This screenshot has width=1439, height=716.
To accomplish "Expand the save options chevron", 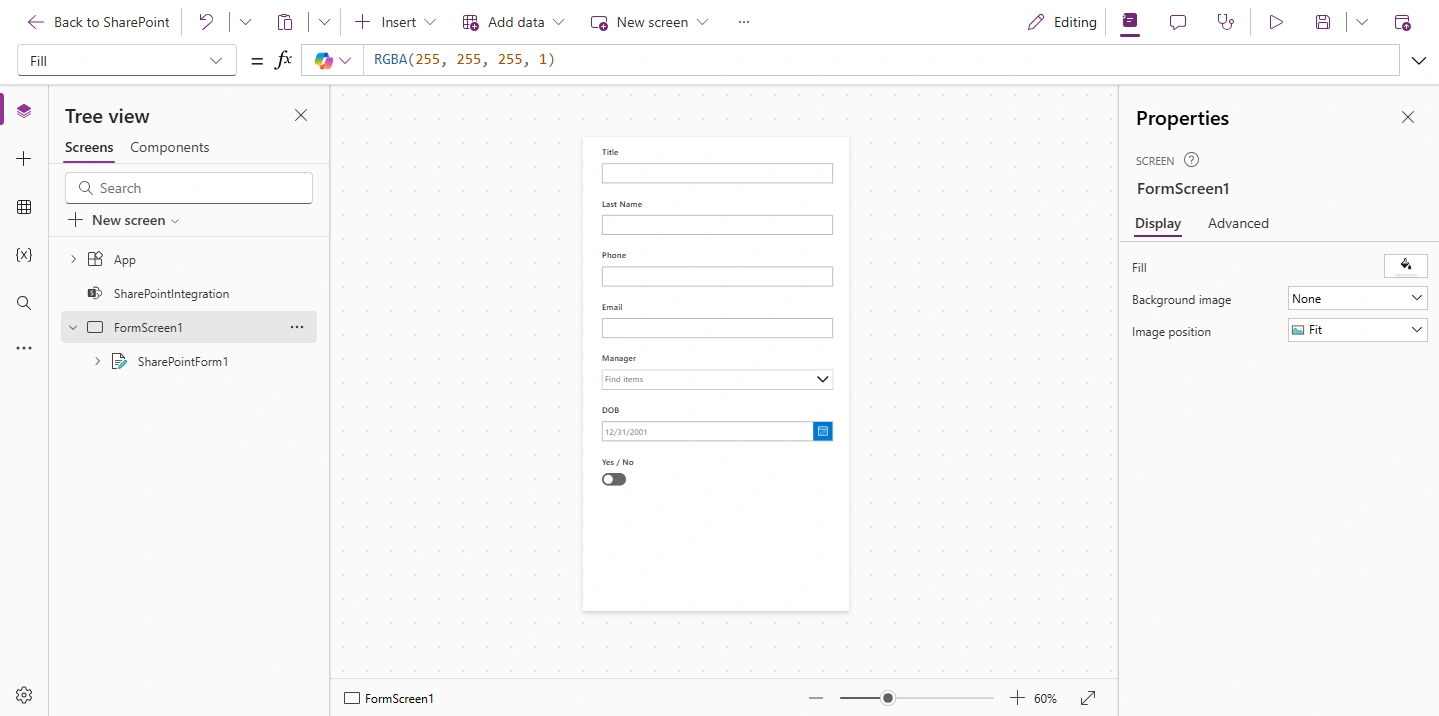I will click(x=1361, y=22).
